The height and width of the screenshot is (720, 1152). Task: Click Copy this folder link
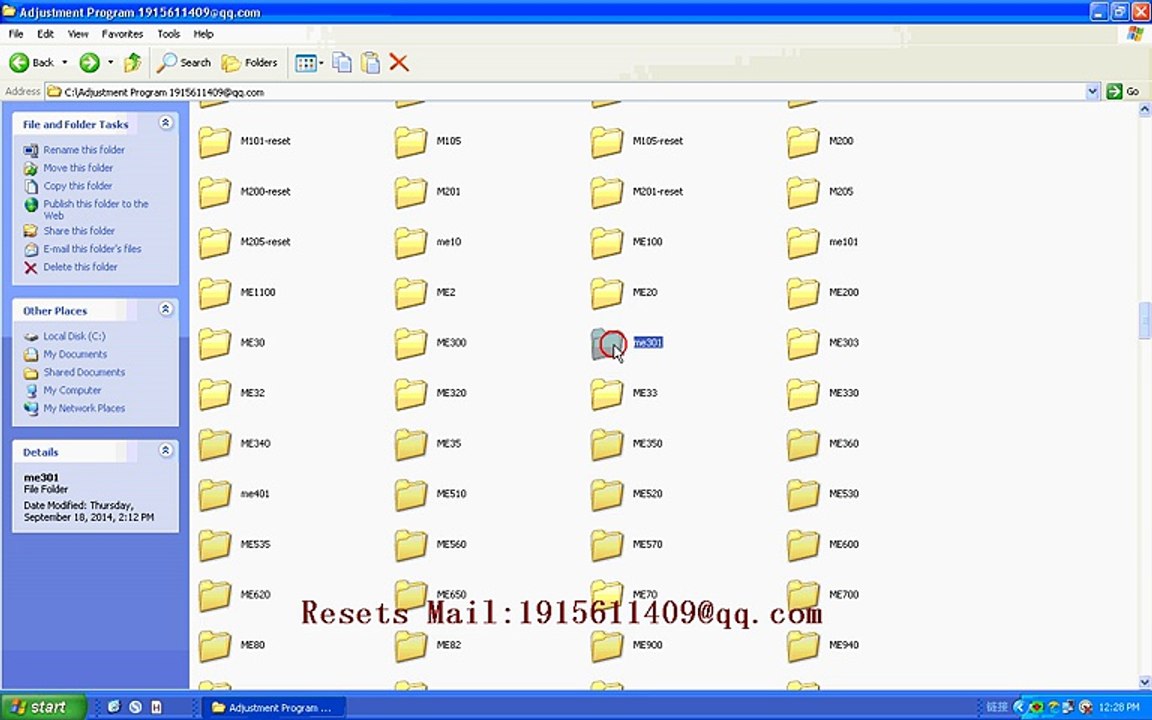click(78, 186)
